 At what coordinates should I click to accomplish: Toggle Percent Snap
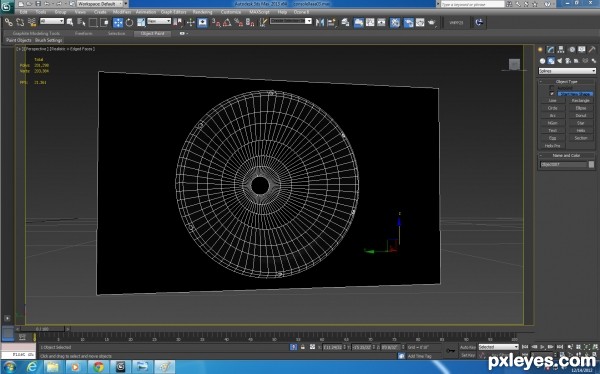[x=239, y=23]
